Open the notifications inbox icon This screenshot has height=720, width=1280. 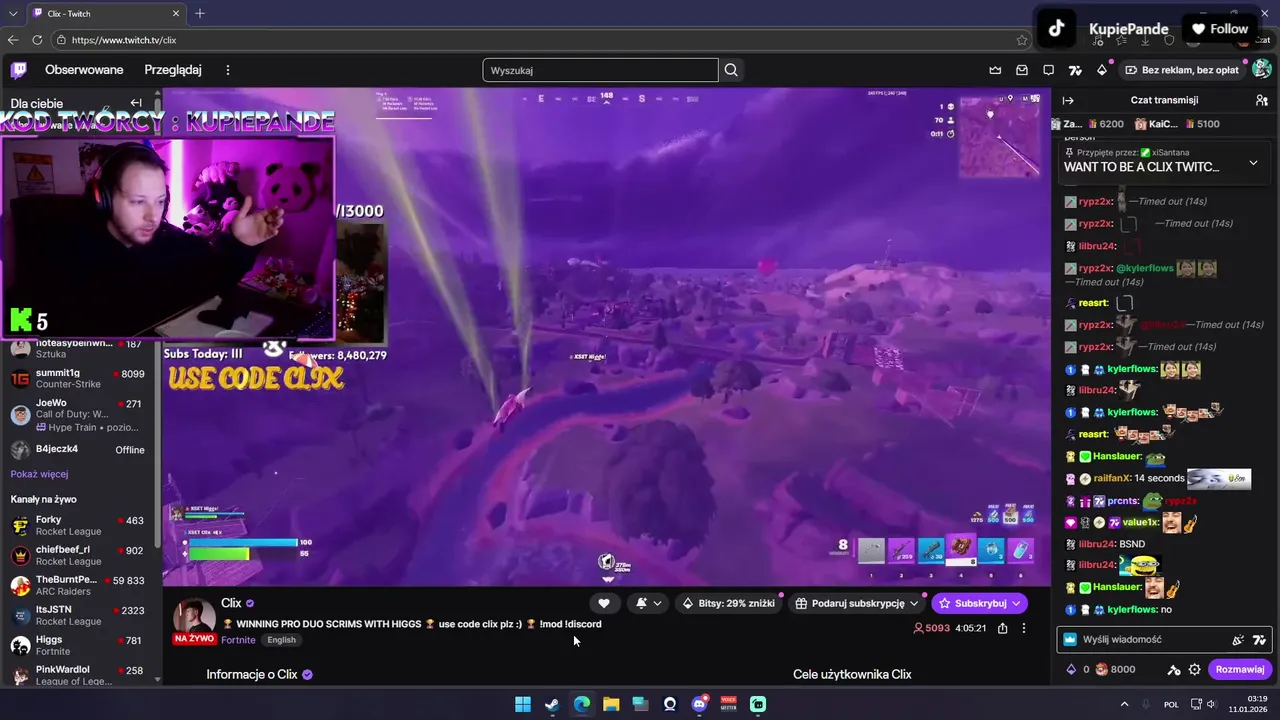pos(1022,70)
